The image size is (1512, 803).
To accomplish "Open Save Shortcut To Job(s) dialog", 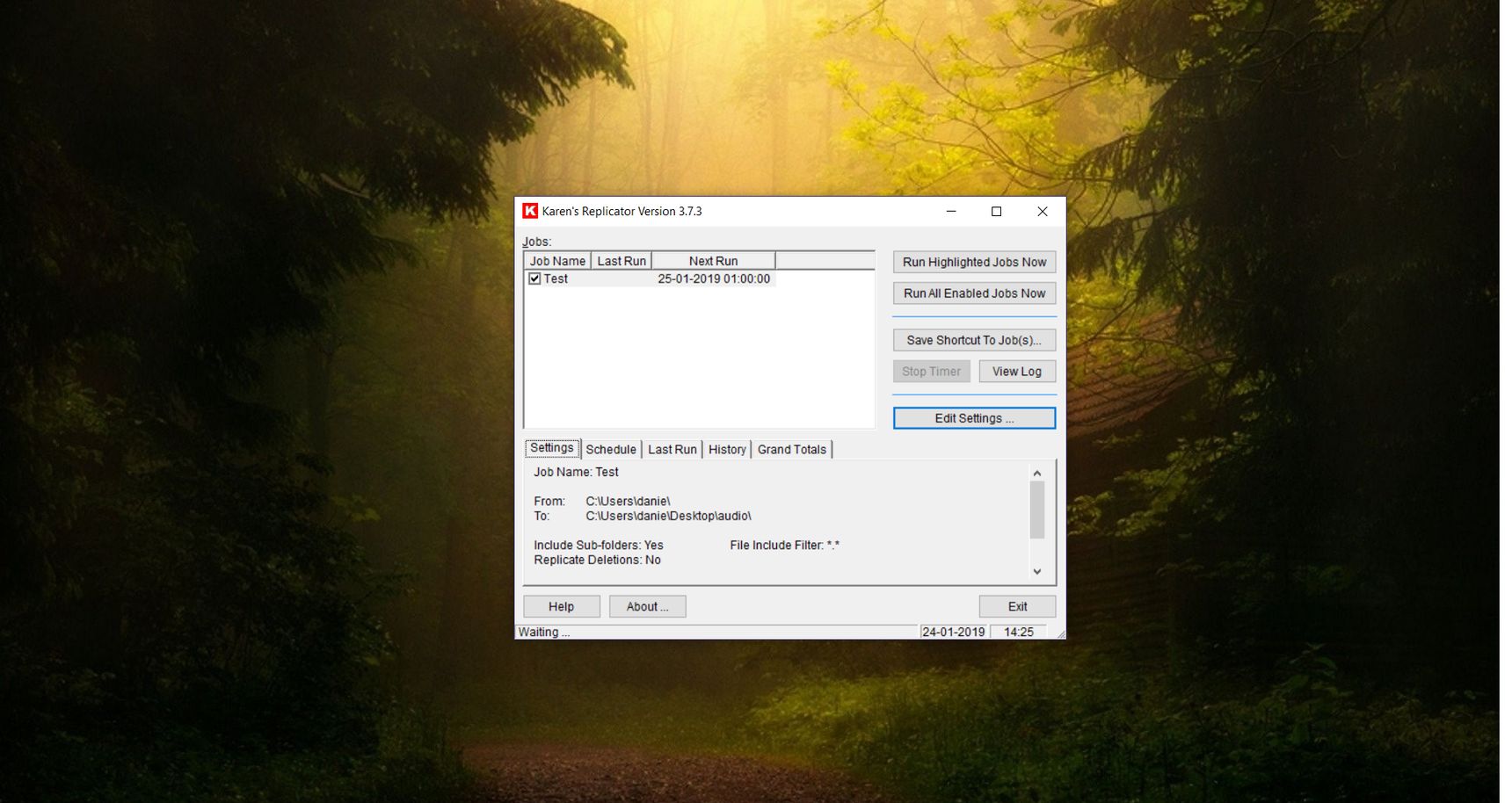I will point(974,340).
